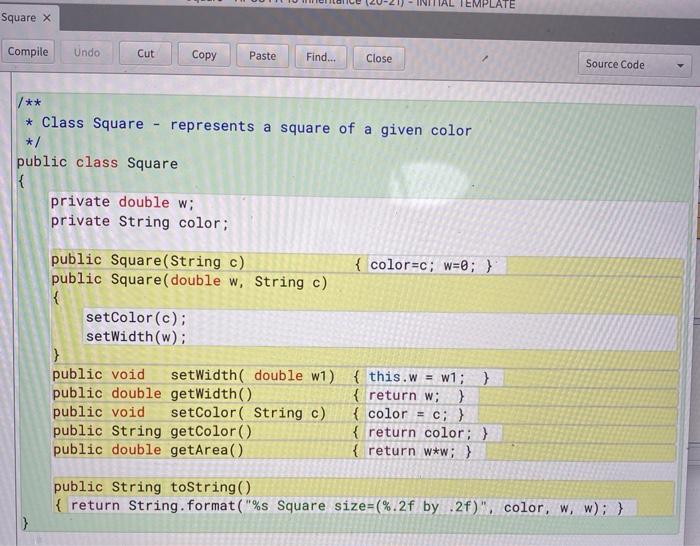Click the Copy button
The width and height of the screenshot is (700, 546).
pos(204,55)
